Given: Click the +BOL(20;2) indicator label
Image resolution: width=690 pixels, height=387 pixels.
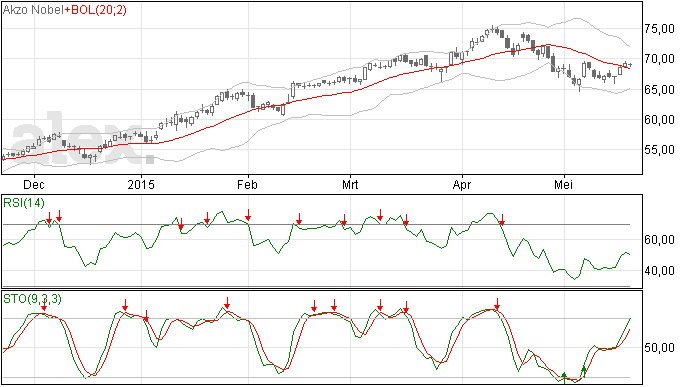Looking at the screenshot, I should 95,10.
